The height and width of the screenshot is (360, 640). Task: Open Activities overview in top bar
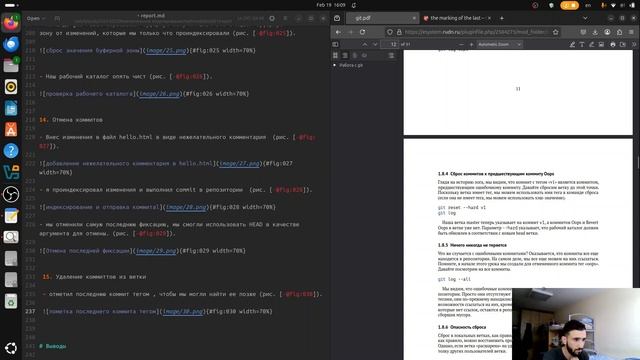coord(11,5)
